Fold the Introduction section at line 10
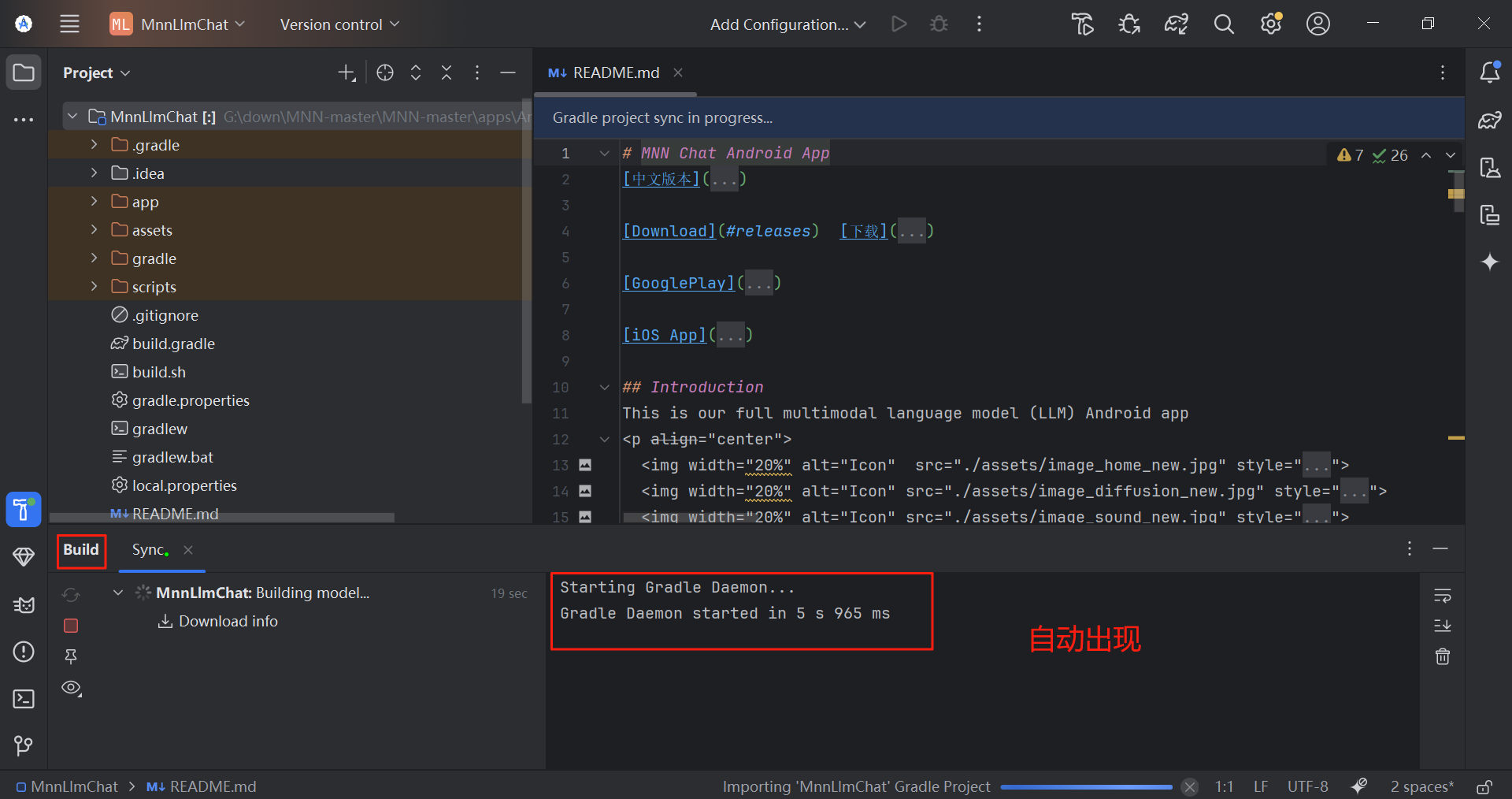The width and height of the screenshot is (1512, 799). pyautogui.click(x=605, y=388)
